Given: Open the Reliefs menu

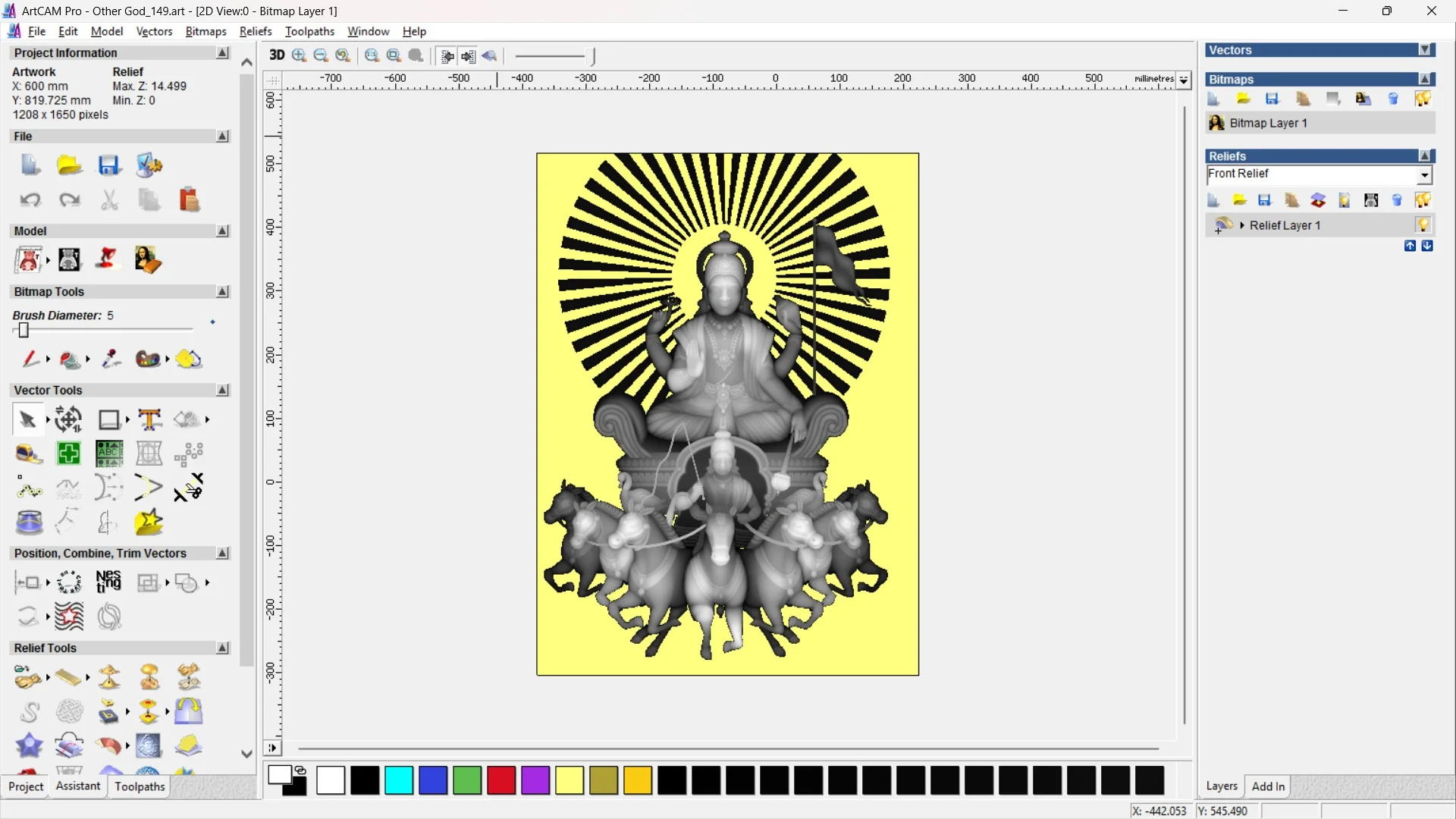Looking at the screenshot, I should [x=256, y=31].
